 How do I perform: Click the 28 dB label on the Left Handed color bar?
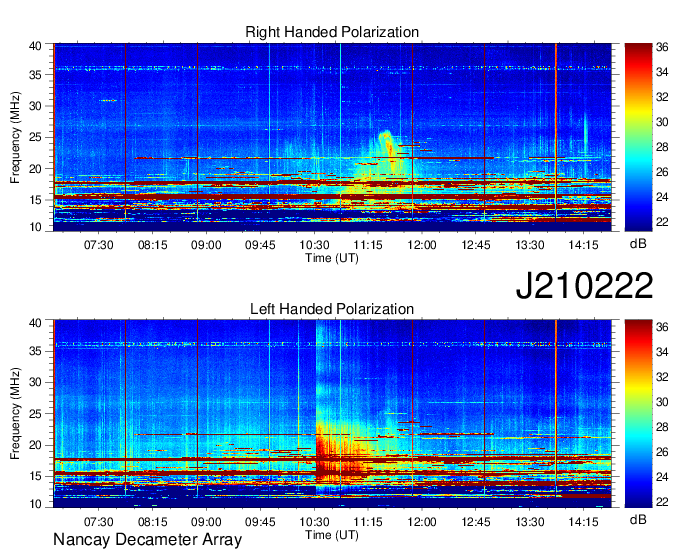662,427
